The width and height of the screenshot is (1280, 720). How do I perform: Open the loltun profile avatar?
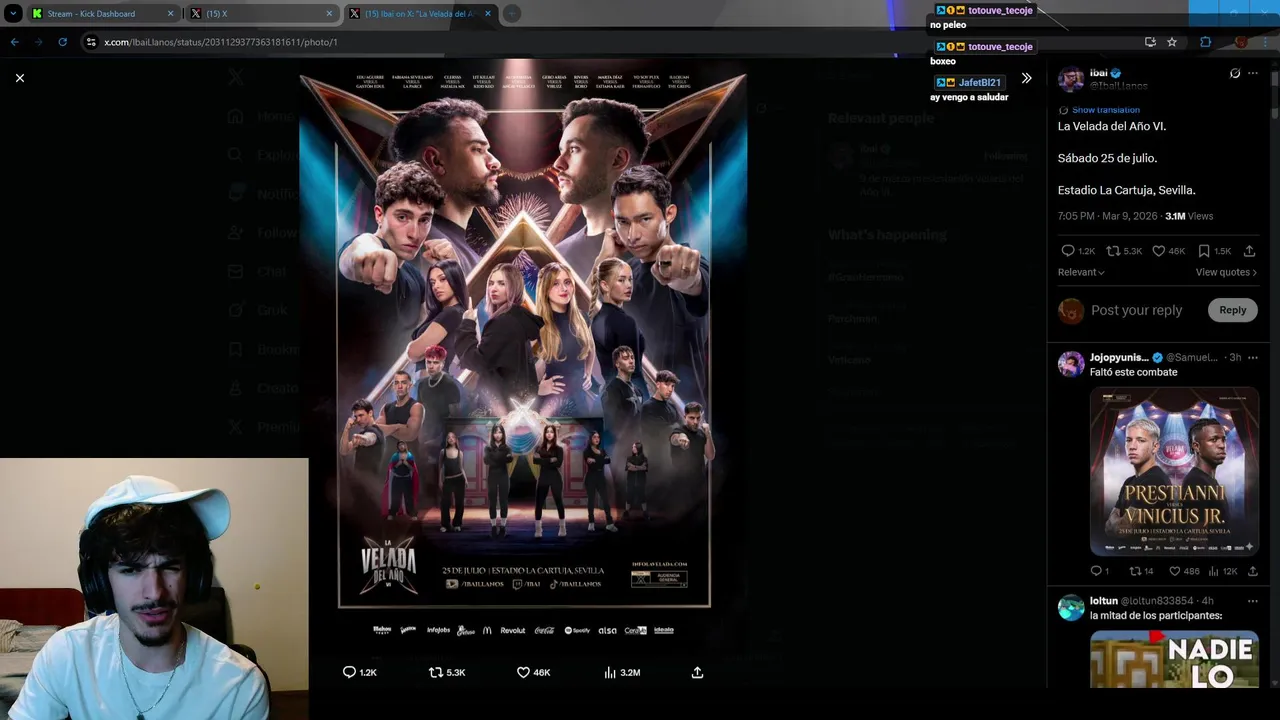coord(1071,607)
